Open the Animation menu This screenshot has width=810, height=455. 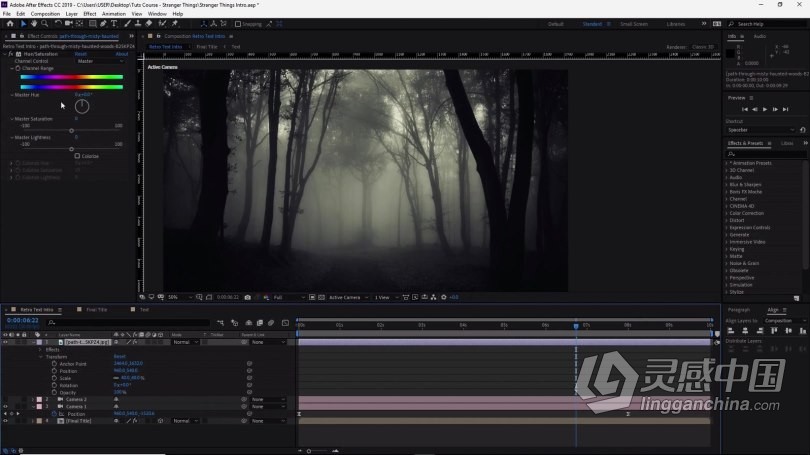[113, 14]
